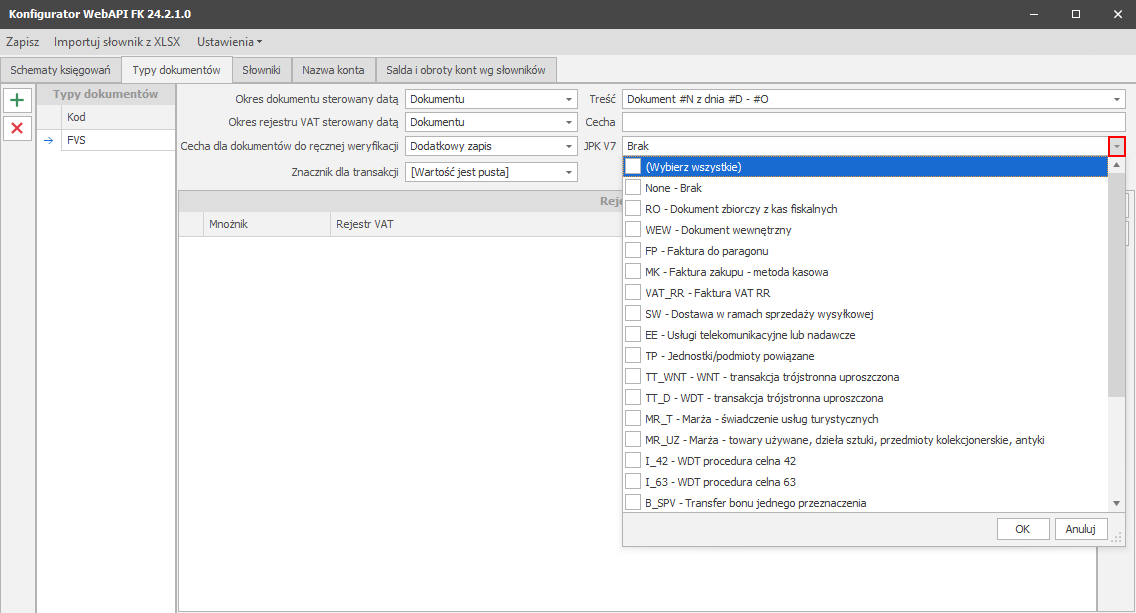
Task: Open 'Salda i obroty kont wg słowników' tab
Action: [466, 70]
